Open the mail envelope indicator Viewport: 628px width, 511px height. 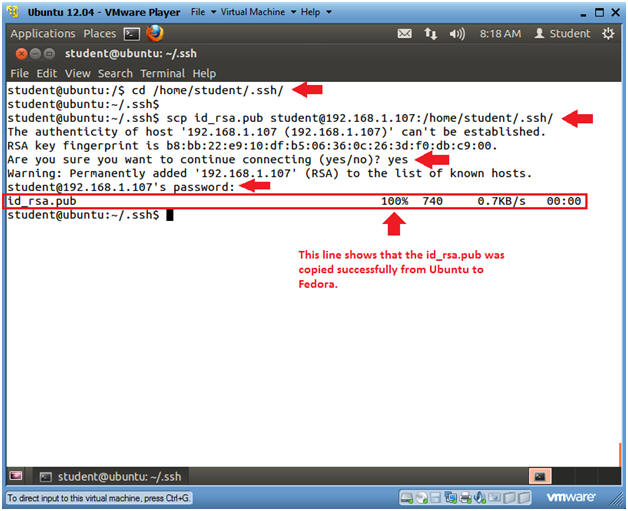coord(405,34)
